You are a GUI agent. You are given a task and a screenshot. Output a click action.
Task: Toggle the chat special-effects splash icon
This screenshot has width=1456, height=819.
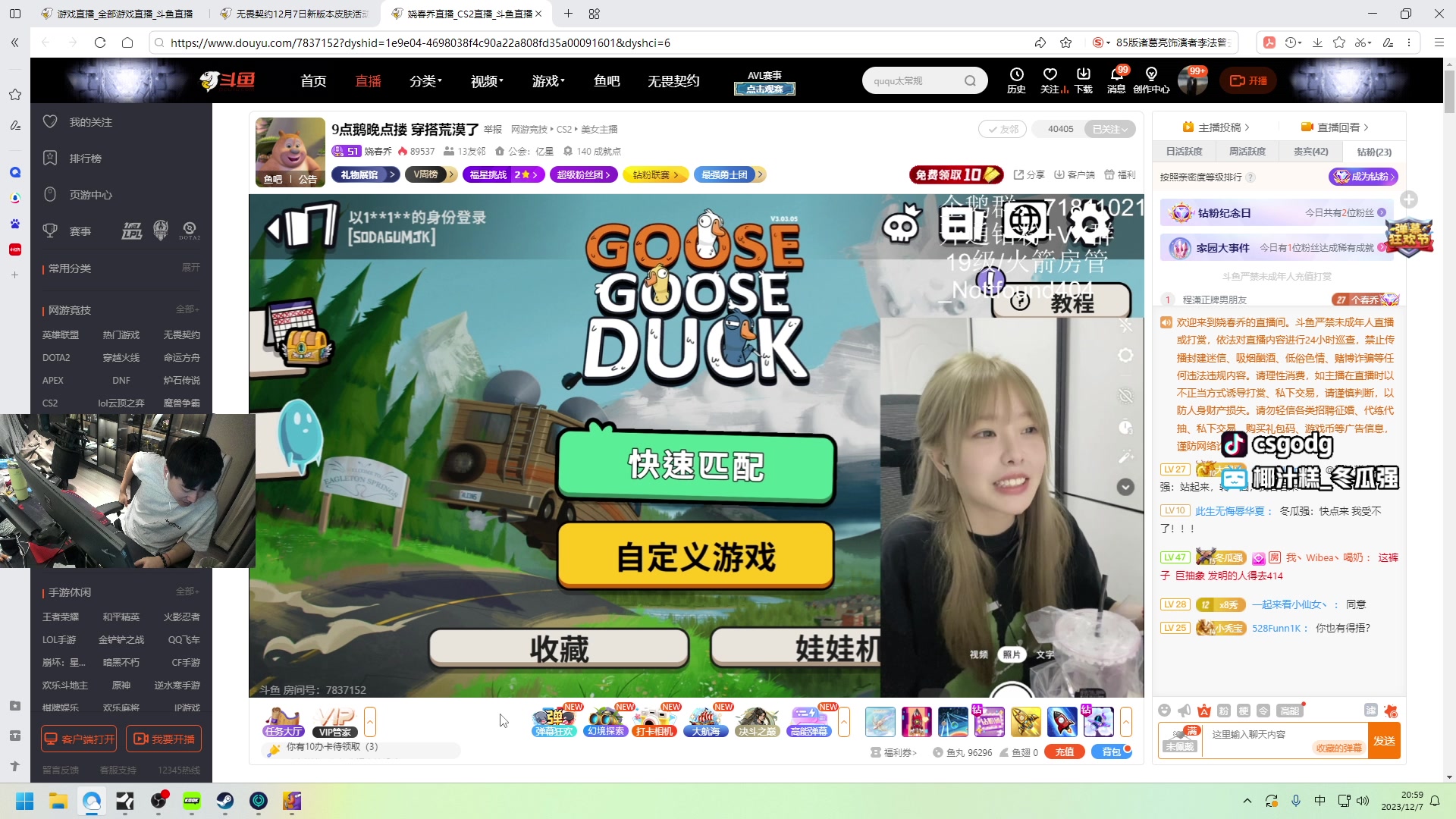[x=1391, y=711]
